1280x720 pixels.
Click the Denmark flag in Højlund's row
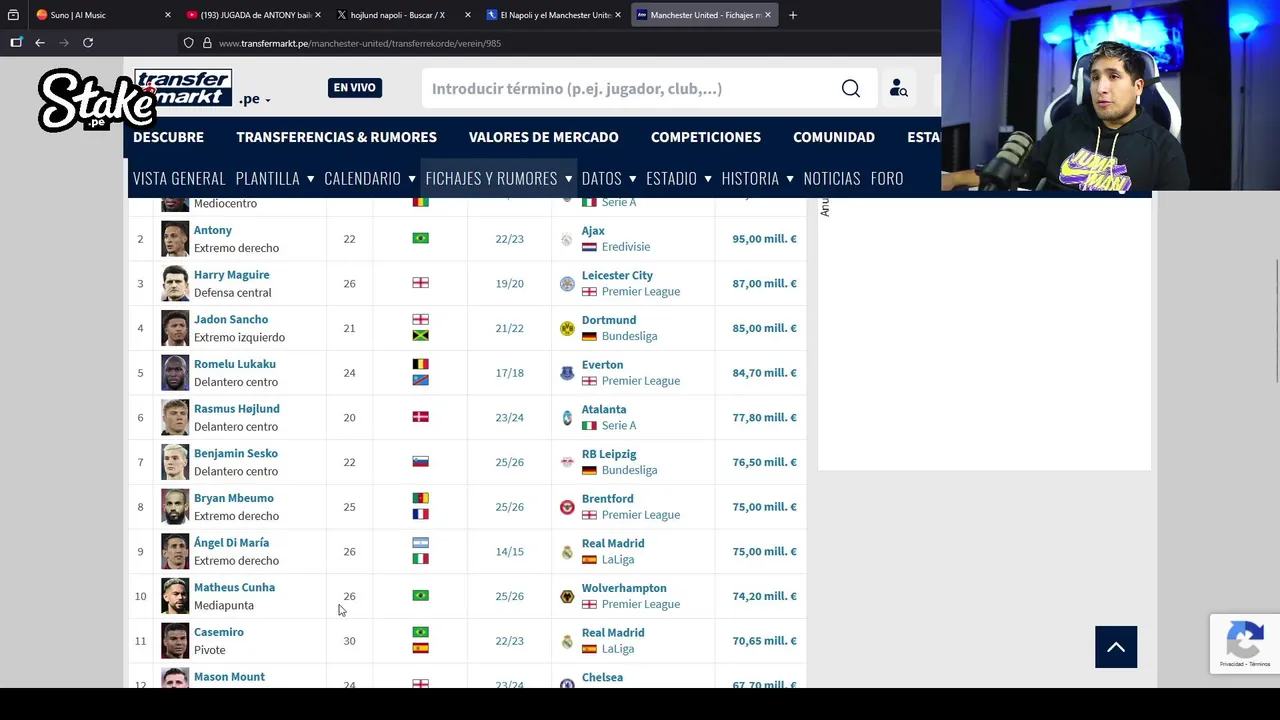pos(420,417)
